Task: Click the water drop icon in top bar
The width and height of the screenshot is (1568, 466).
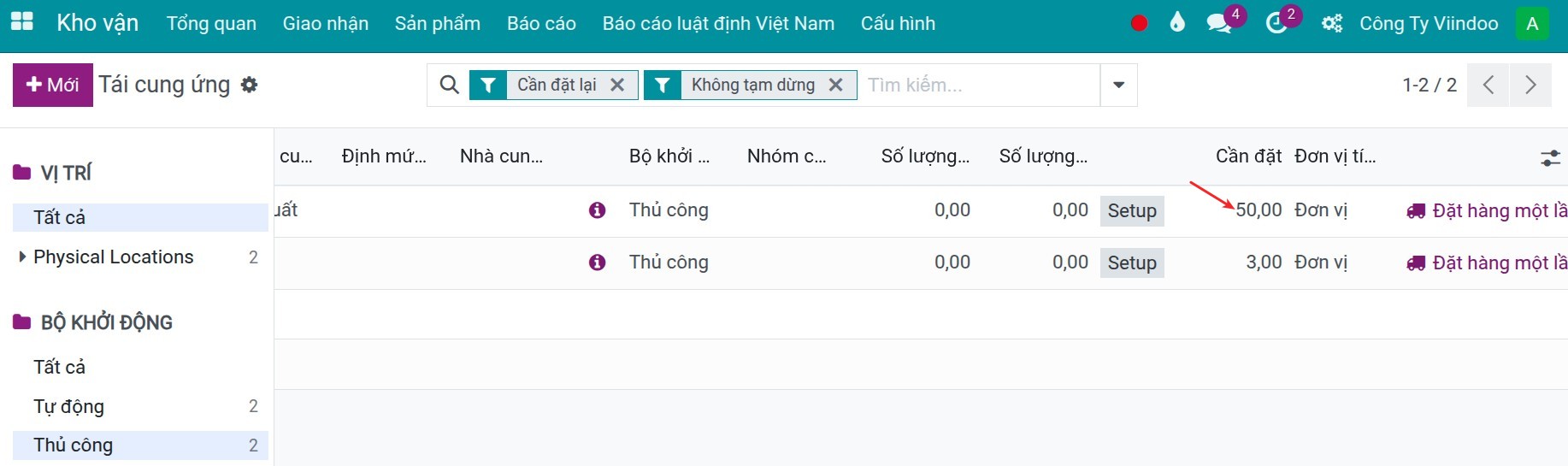Action: click(x=1177, y=23)
